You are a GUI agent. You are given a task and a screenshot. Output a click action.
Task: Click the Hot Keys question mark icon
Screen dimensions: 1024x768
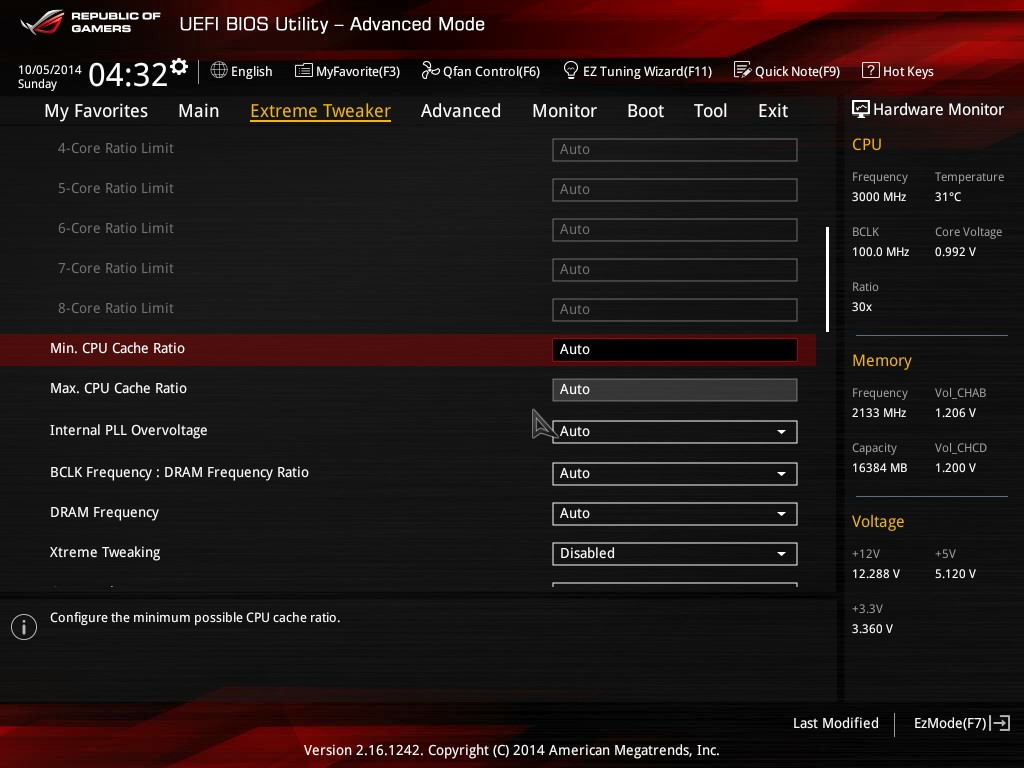[871, 70]
